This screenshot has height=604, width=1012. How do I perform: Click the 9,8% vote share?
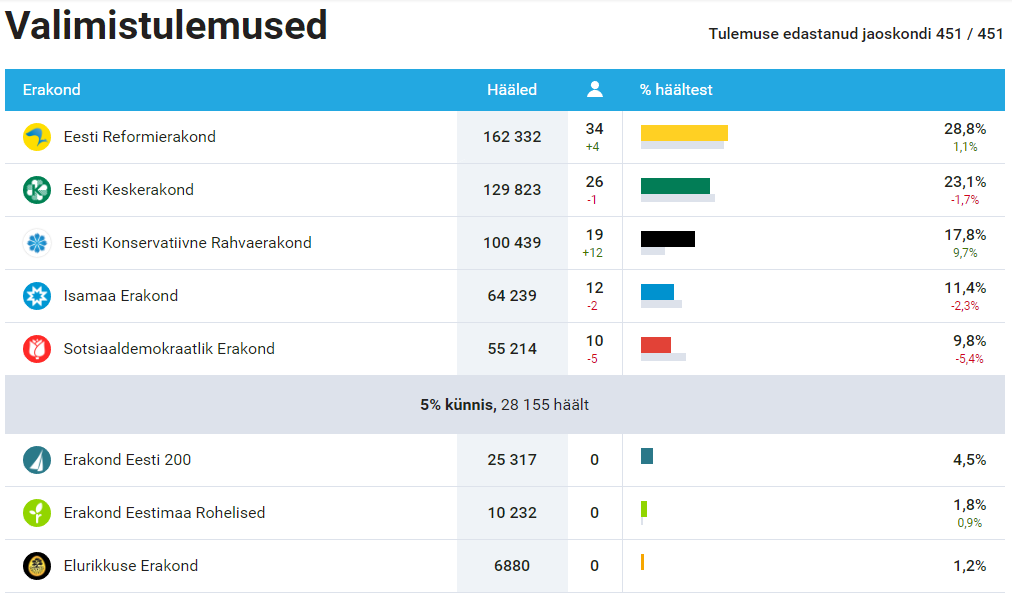click(969, 341)
